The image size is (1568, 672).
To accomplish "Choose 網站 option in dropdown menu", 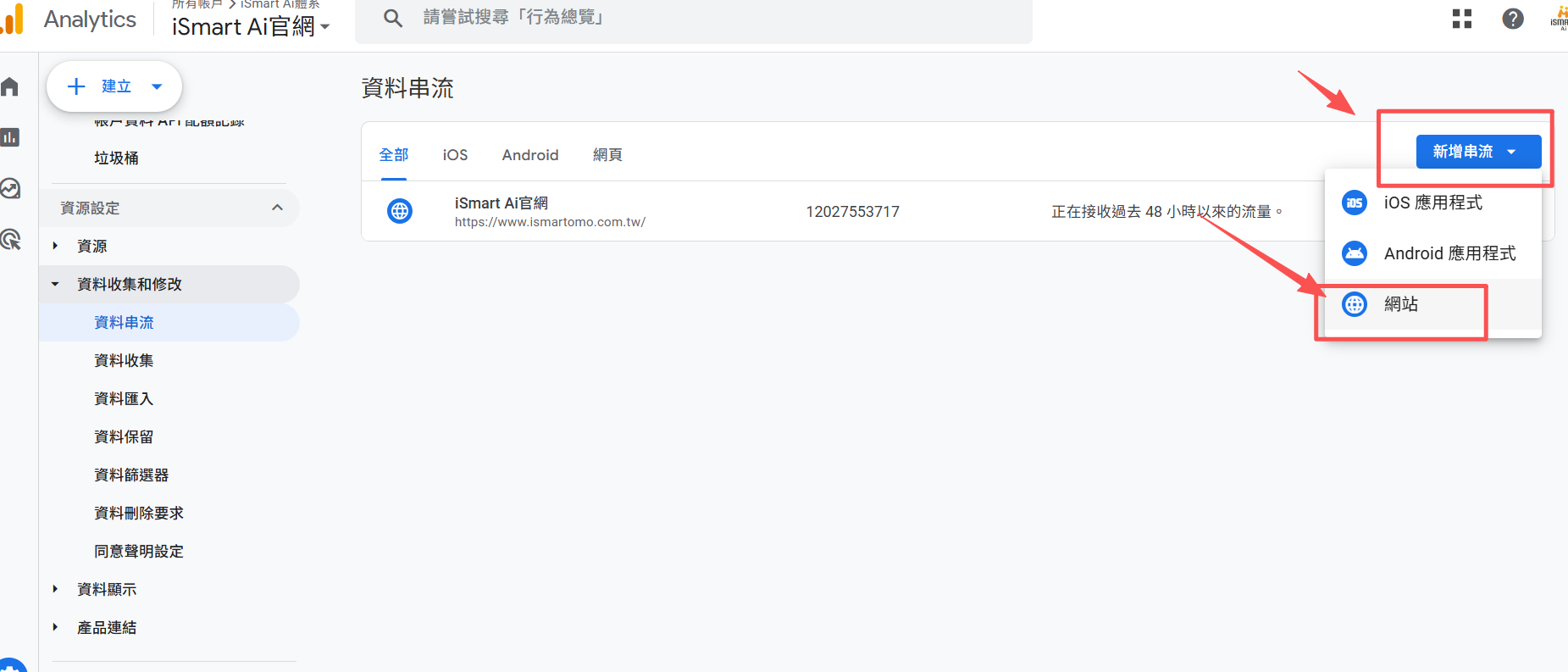I will pyautogui.click(x=1400, y=304).
